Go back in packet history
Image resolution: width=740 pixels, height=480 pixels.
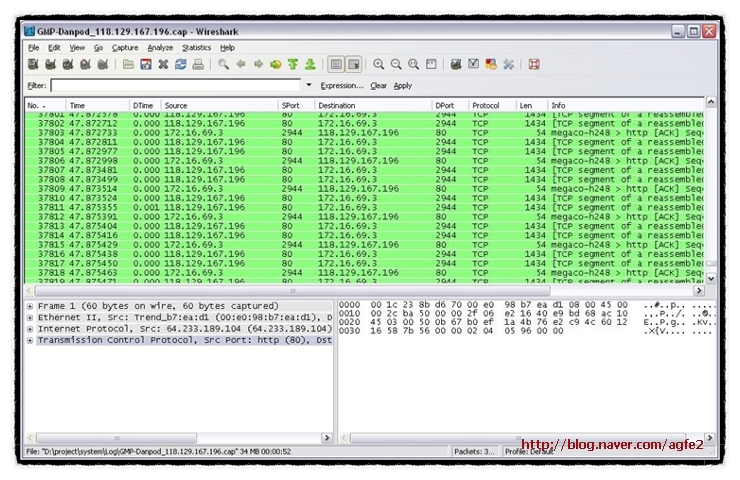pyautogui.click(x=241, y=64)
